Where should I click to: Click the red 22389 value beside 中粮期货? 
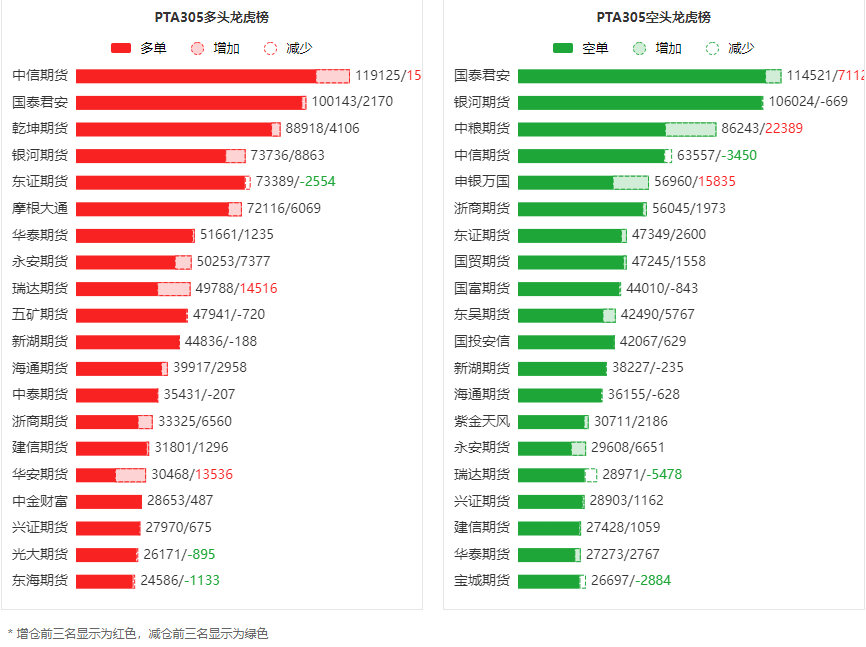[x=783, y=129]
